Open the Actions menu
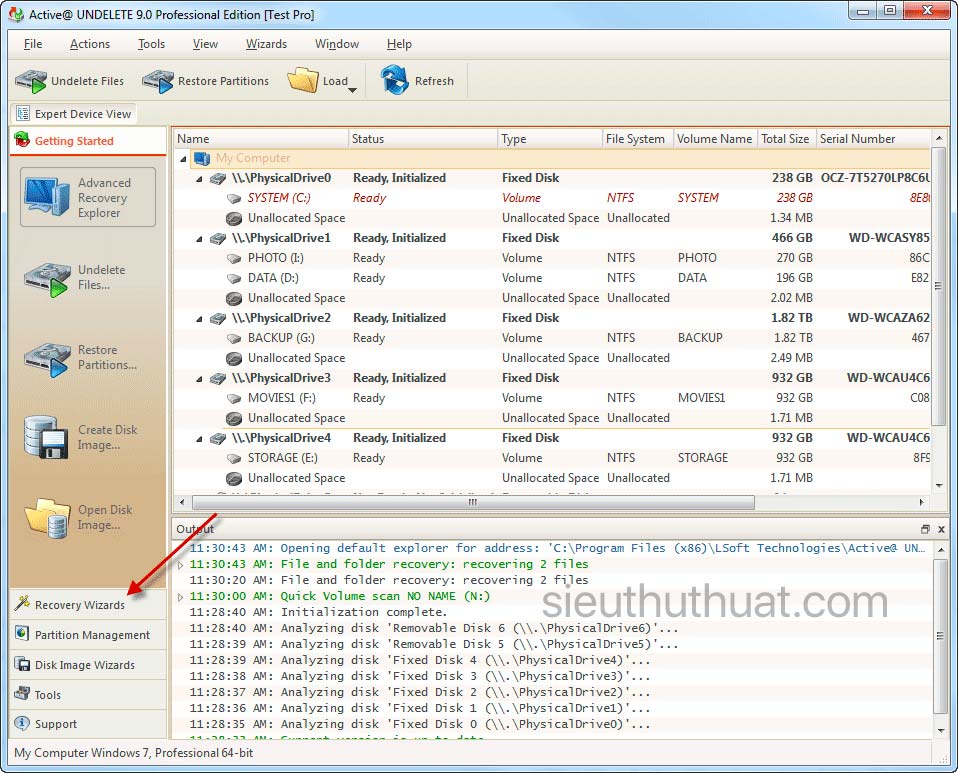This screenshot has width=958, height=773. pos(90,44)
